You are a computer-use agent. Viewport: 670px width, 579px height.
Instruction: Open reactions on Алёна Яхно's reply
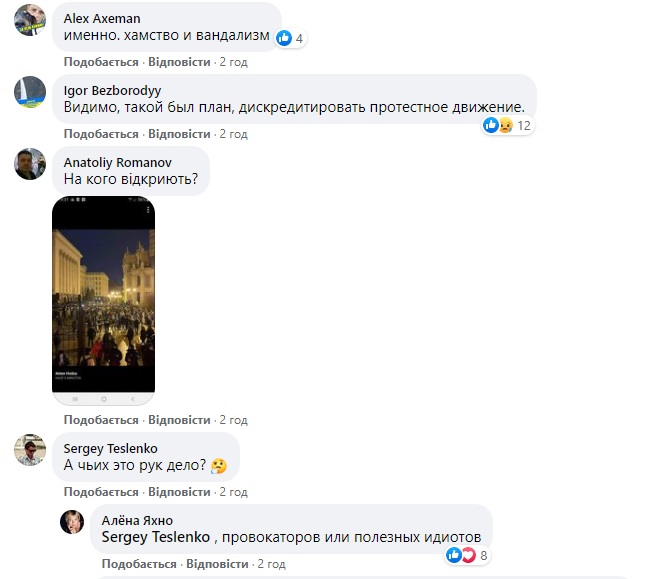click(x=468, y=555)
